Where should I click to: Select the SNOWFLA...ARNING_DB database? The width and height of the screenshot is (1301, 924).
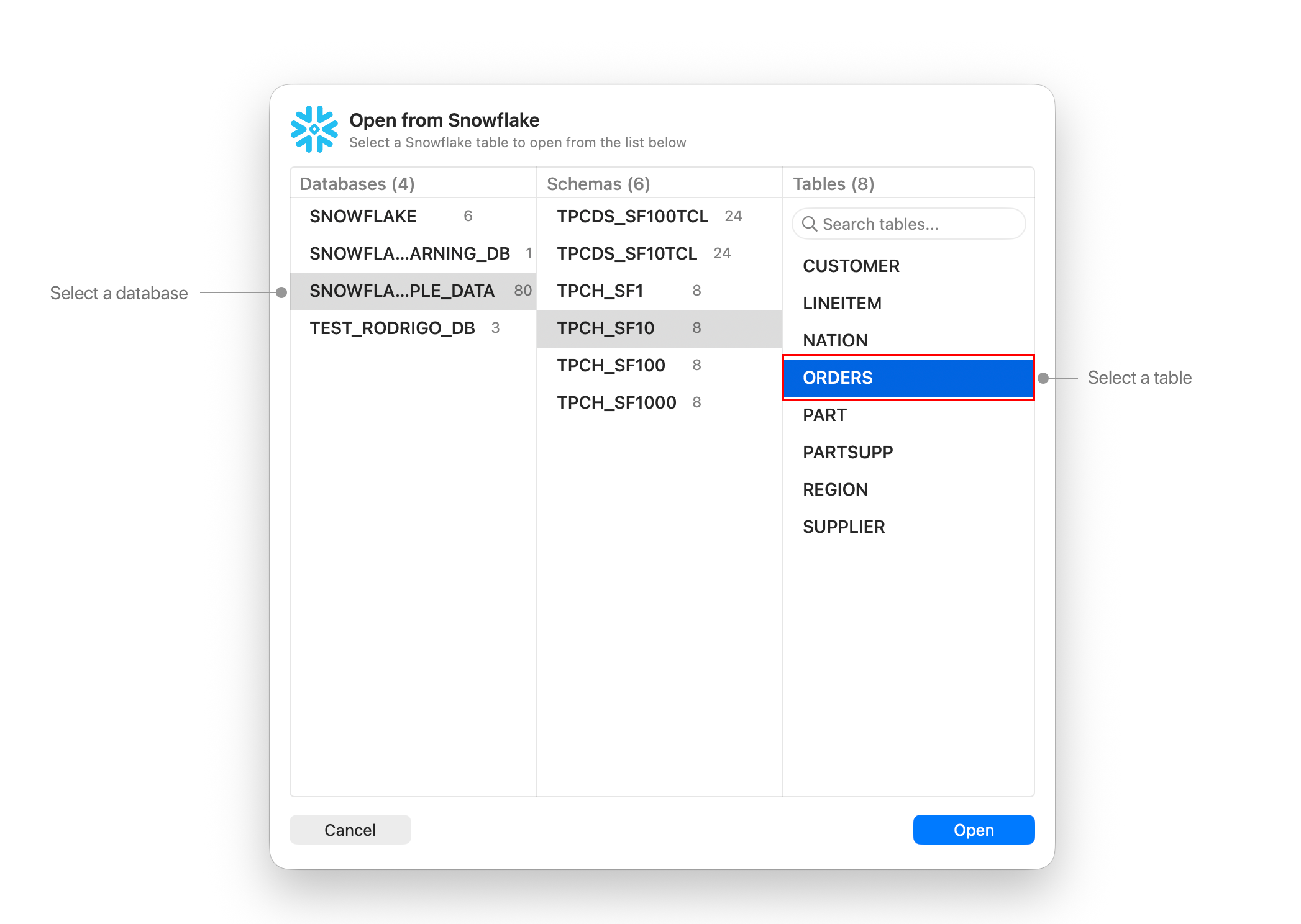click(x=413, y=253)
